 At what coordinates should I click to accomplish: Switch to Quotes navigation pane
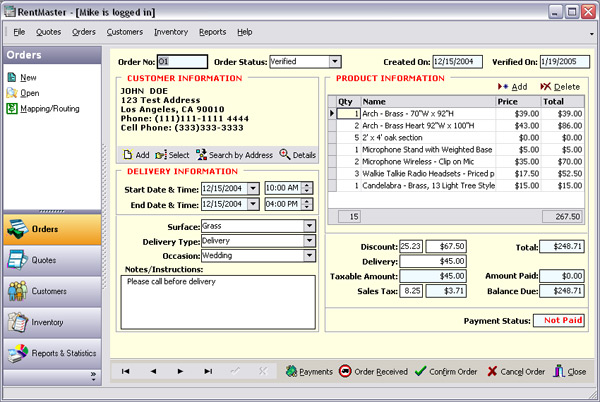(x=52, y=260)
